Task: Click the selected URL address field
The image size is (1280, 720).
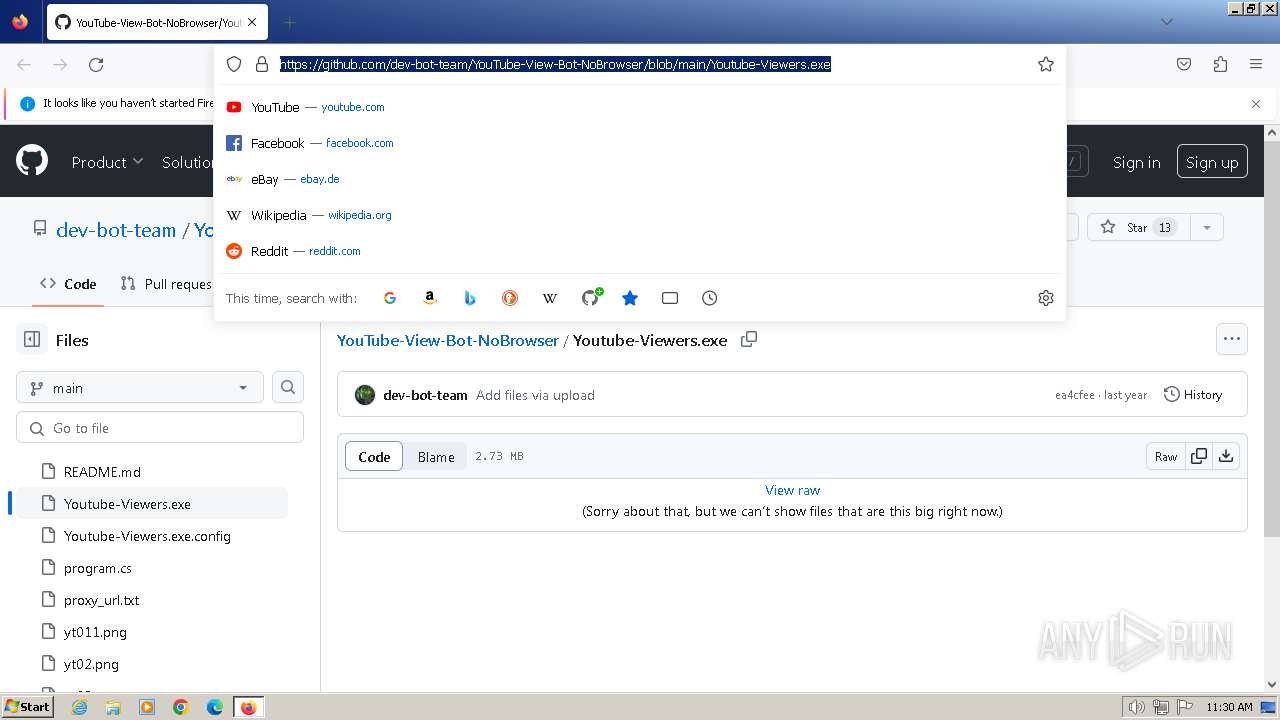Action: click(x=555, y=64)
